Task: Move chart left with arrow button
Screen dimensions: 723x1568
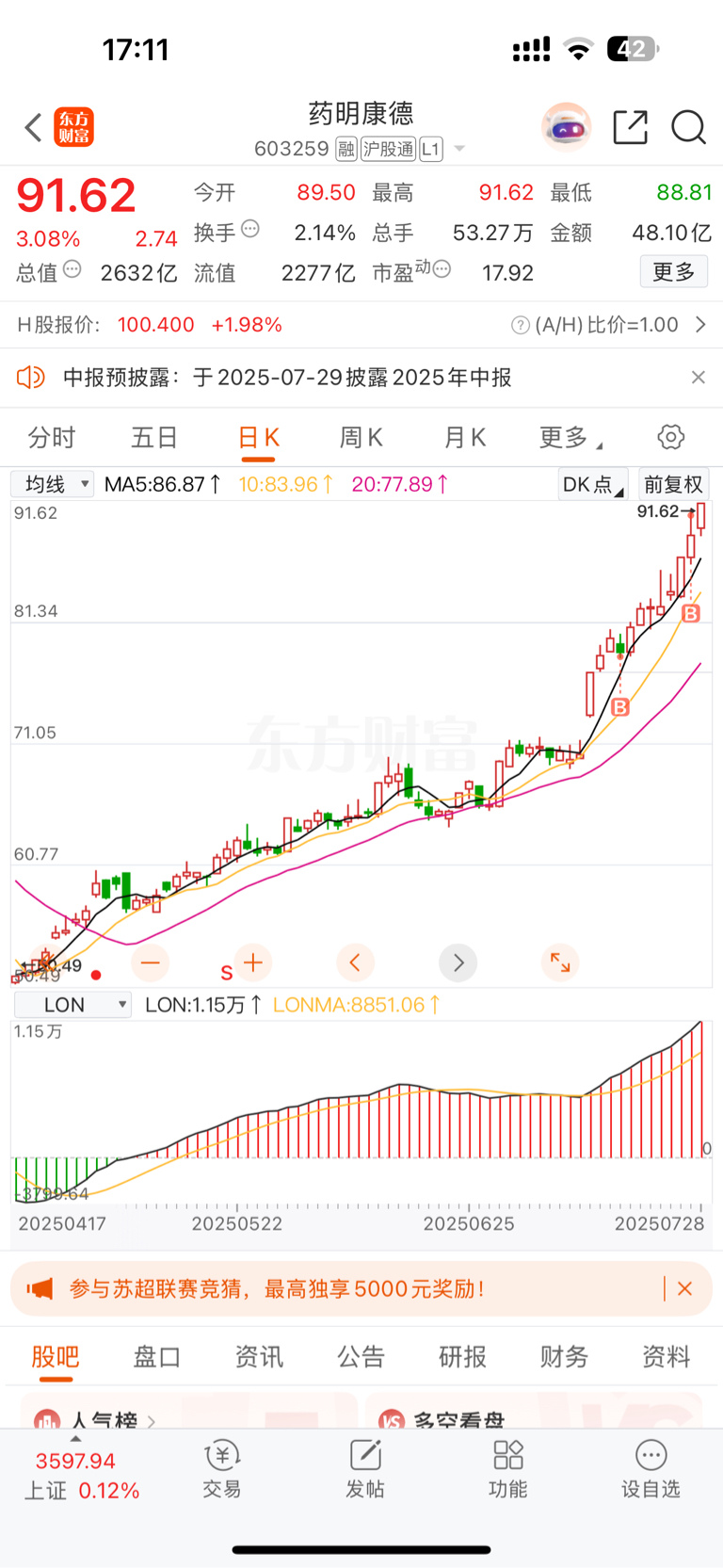Action: (x=355, y=962)
